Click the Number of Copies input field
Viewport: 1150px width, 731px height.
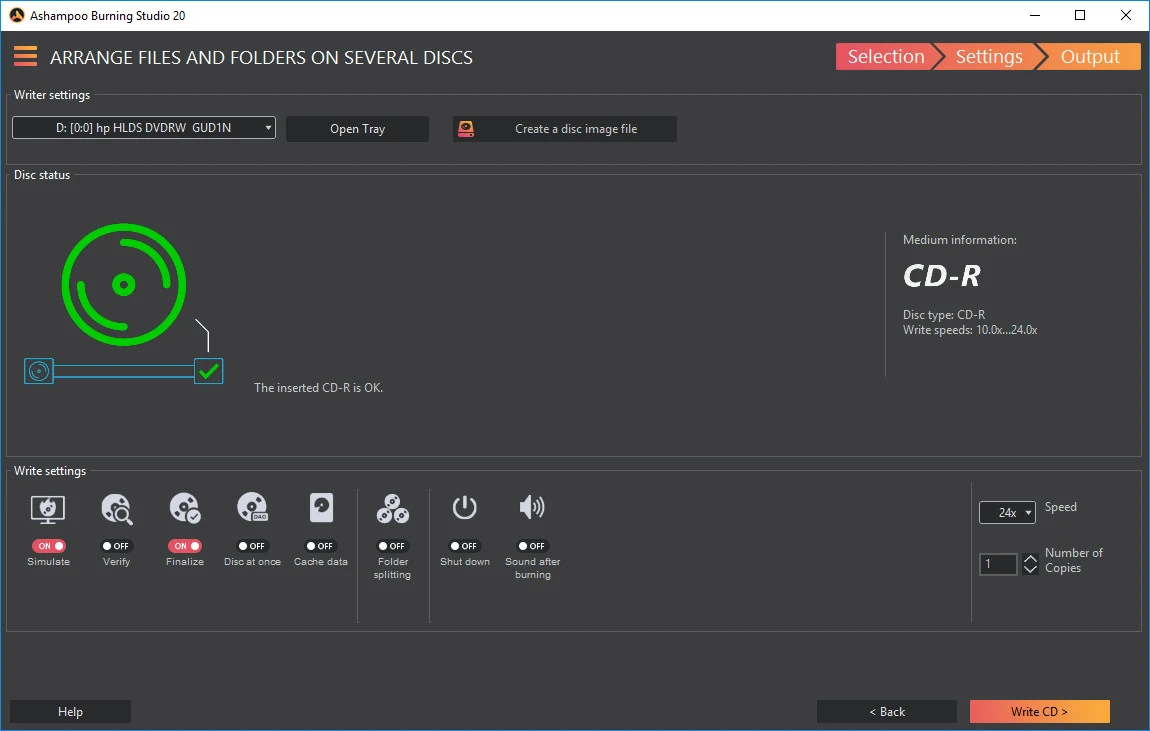997,565
